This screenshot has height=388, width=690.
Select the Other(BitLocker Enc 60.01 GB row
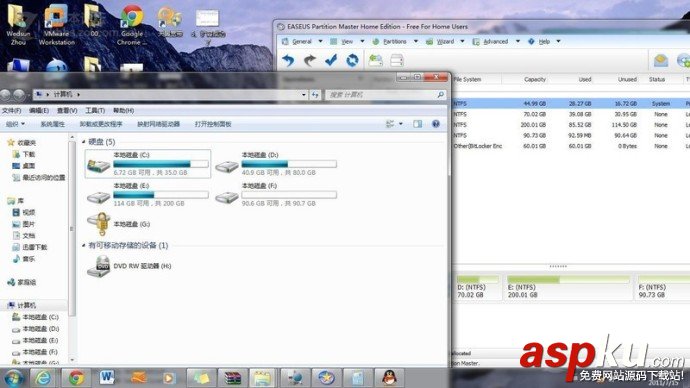click(x=571, y=146)
